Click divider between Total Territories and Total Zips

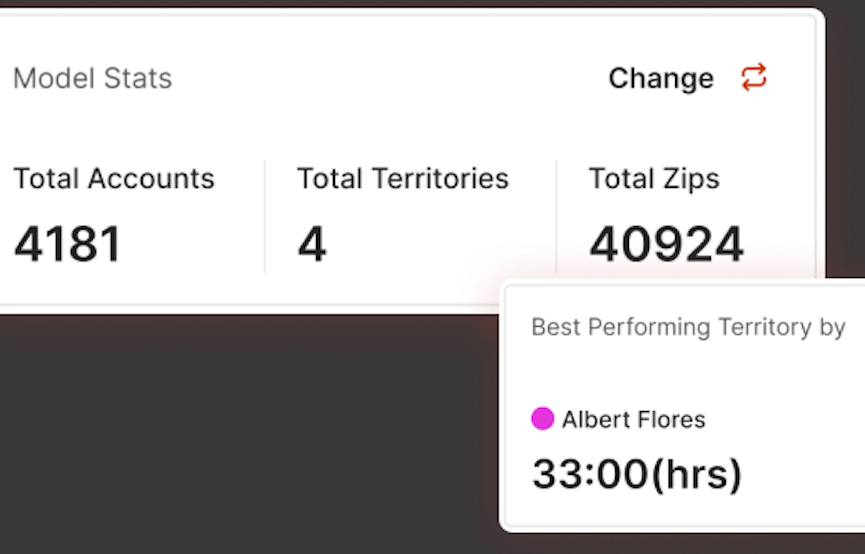(557, 216)
